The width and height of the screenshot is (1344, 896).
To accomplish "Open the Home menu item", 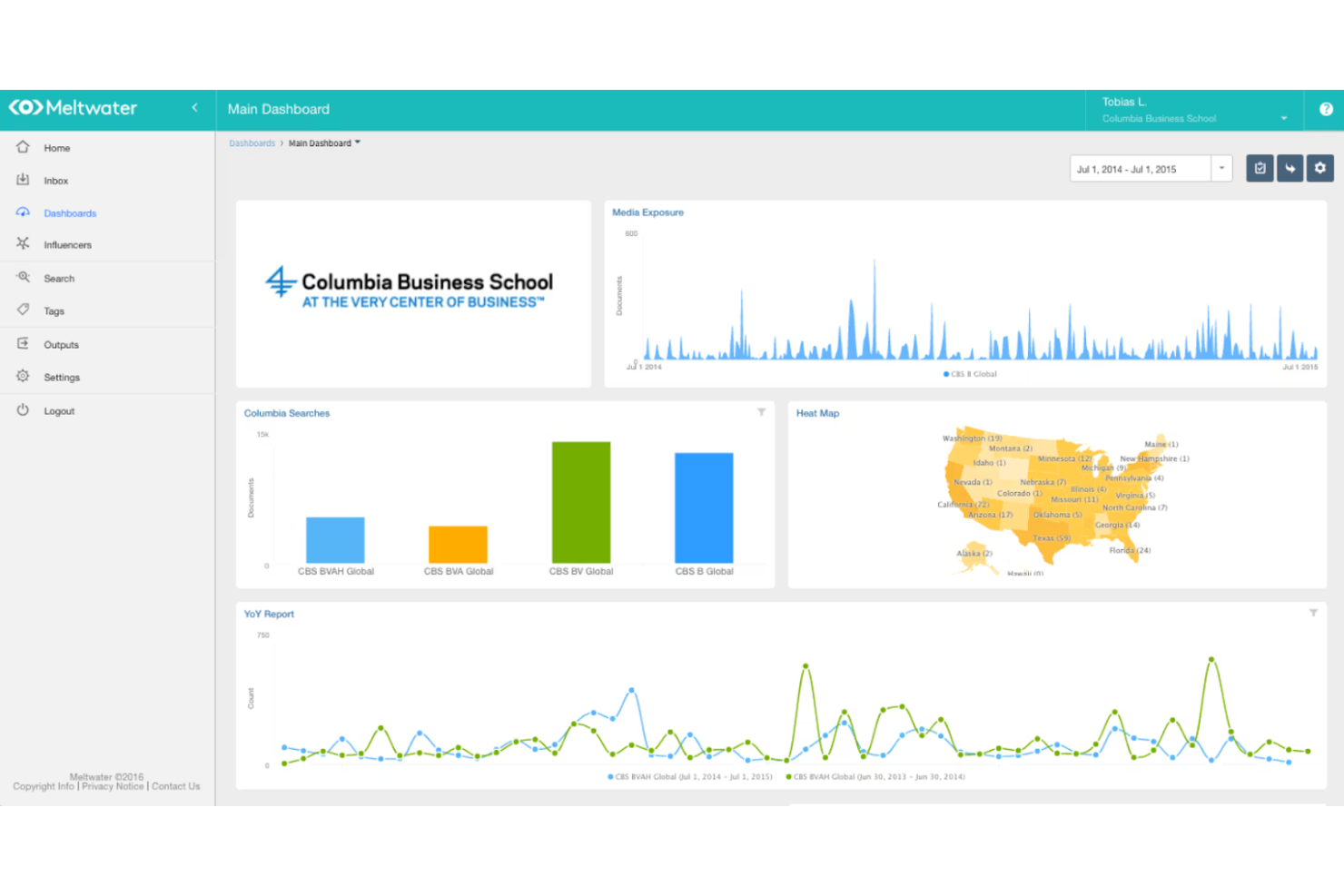I will pos(57,148).
